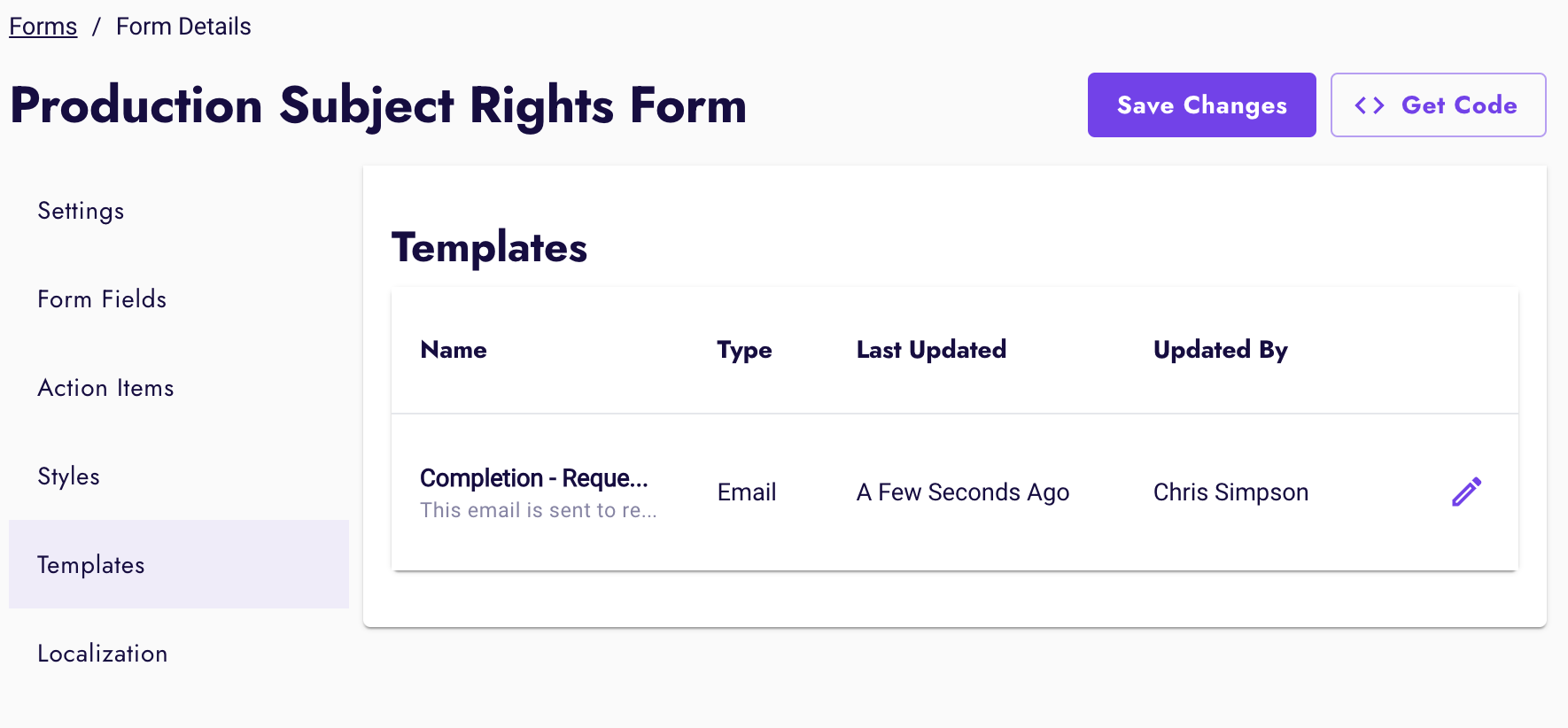
Task: Switch to the Form Fields section
Action: click(x=102, y=299)
